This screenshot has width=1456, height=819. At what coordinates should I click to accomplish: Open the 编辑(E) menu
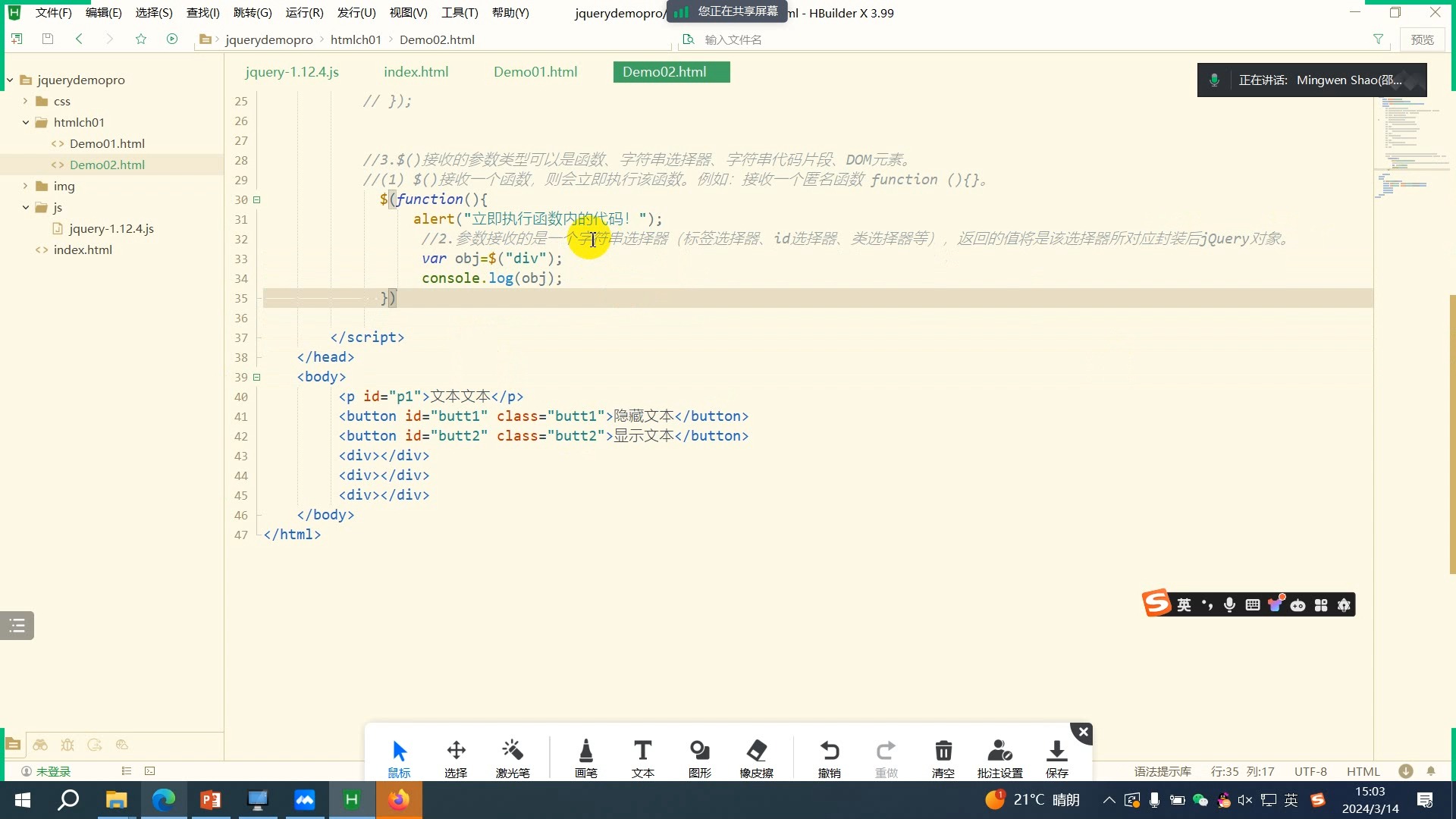[x=104, y=13]
